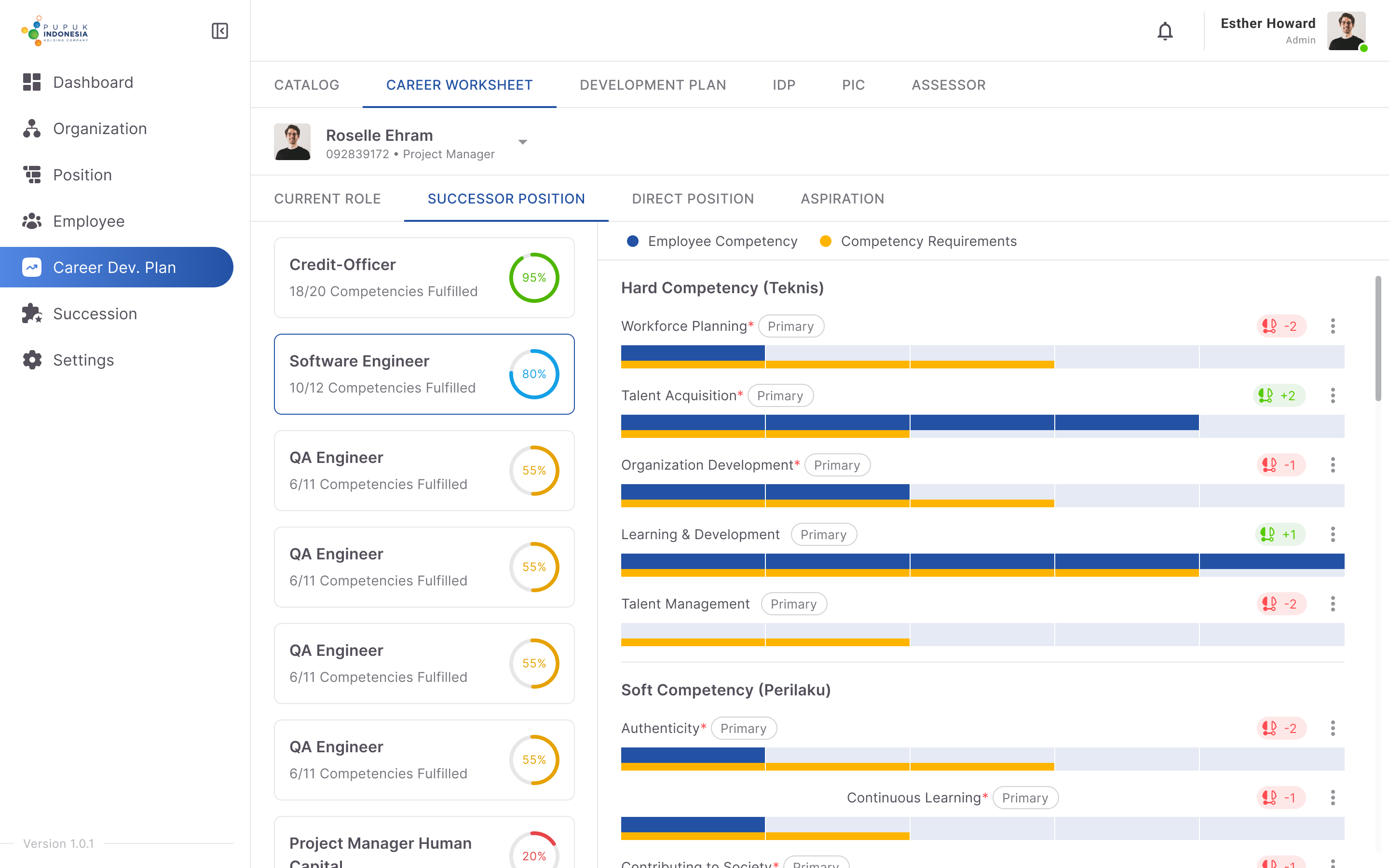Collapse the sidebar panel icon

(220, 31)
